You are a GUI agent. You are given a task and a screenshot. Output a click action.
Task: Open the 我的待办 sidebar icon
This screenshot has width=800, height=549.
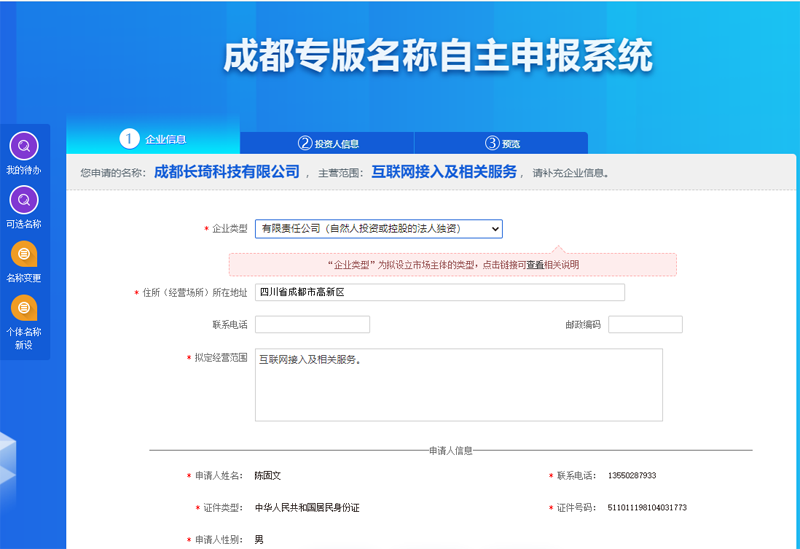tap(24, 146)
